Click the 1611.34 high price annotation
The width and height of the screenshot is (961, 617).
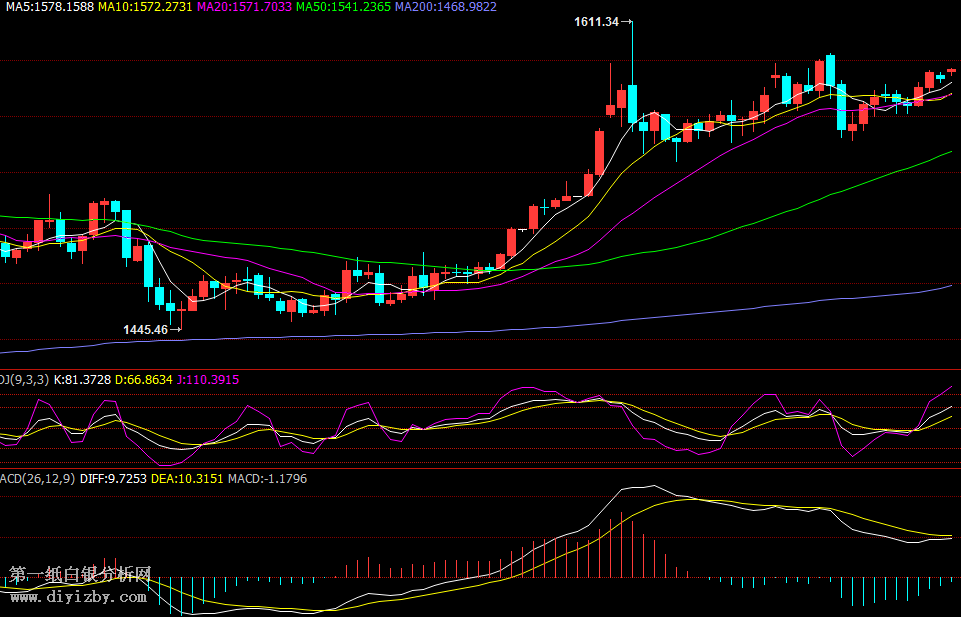[597, 22]
